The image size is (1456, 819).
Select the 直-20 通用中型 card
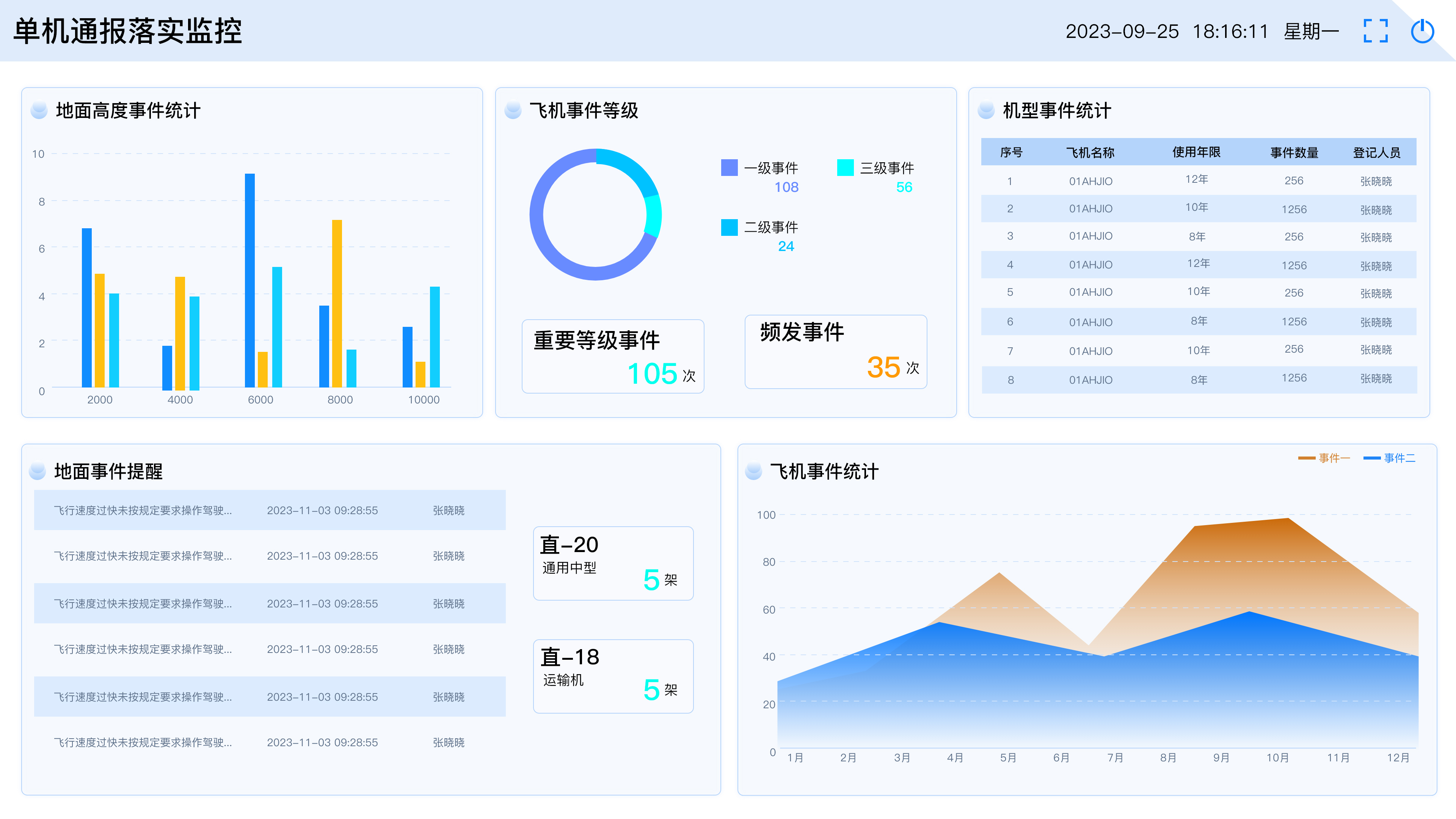(613, 563)
